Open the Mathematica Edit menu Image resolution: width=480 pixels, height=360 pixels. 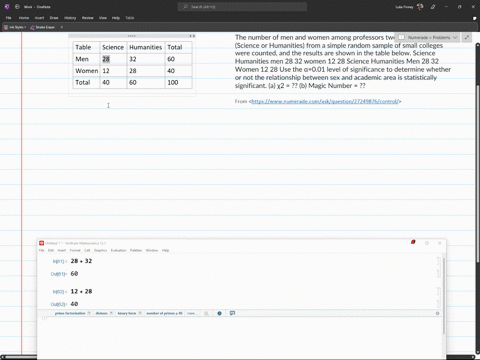(51, 250)
